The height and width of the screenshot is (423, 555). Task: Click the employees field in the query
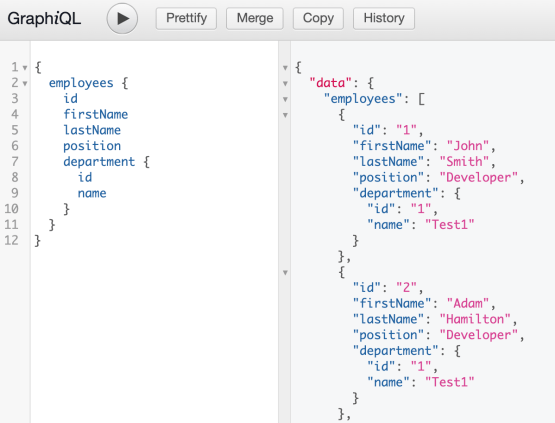point(81,83)
